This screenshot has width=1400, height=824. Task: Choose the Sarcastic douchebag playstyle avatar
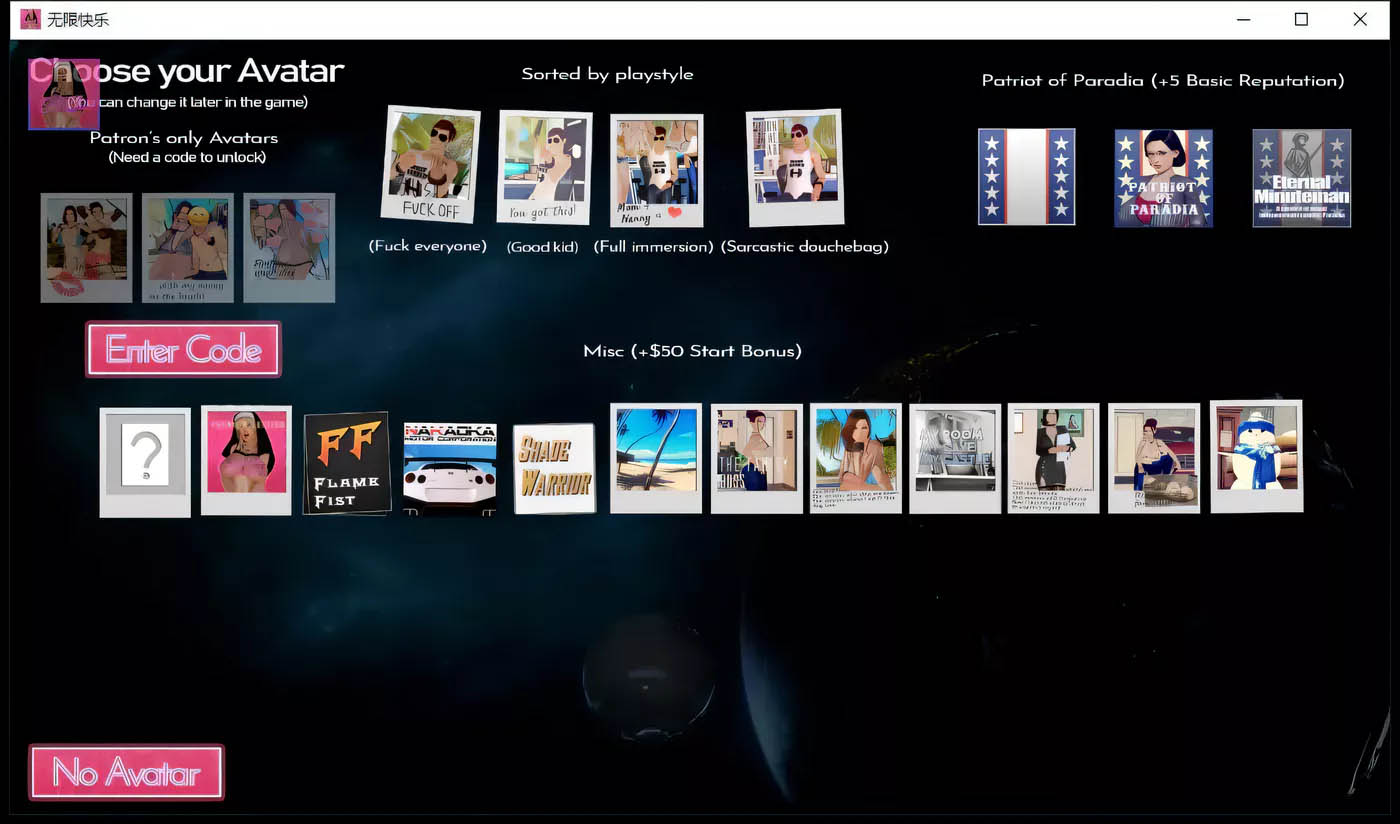(x=794, y=167)
